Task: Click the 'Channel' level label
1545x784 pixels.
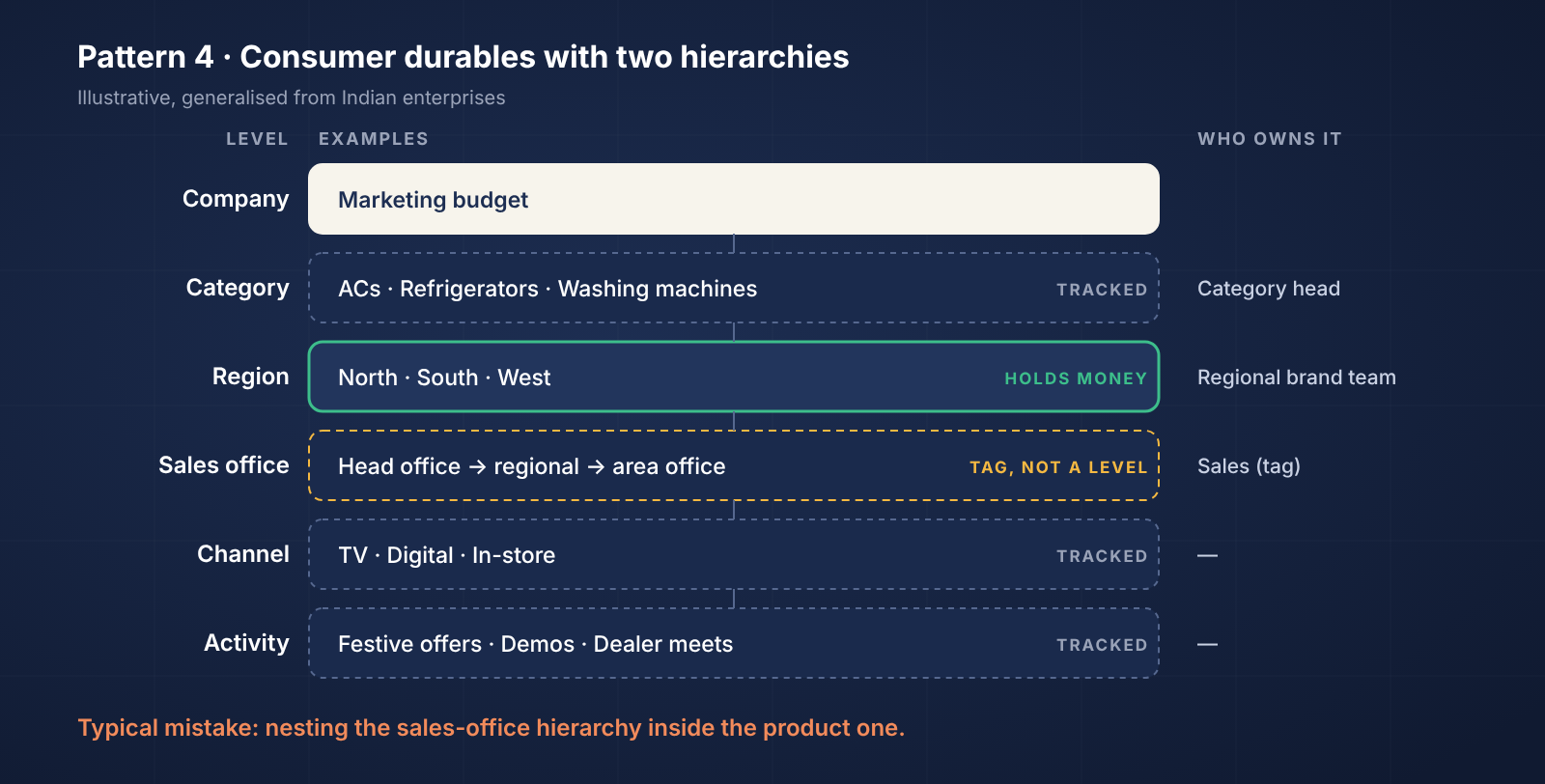Action: click(243, 554)
